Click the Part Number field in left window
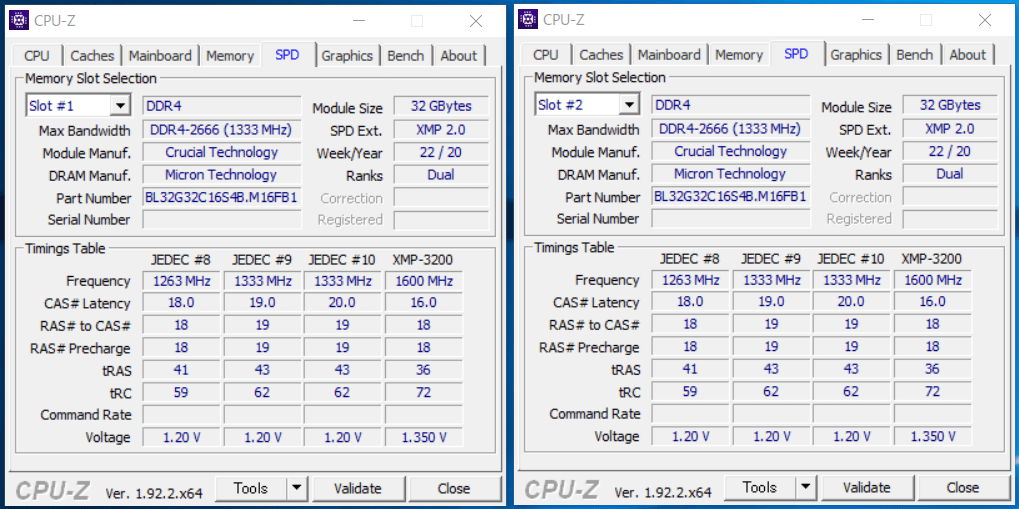 click(x=222, y=198)
